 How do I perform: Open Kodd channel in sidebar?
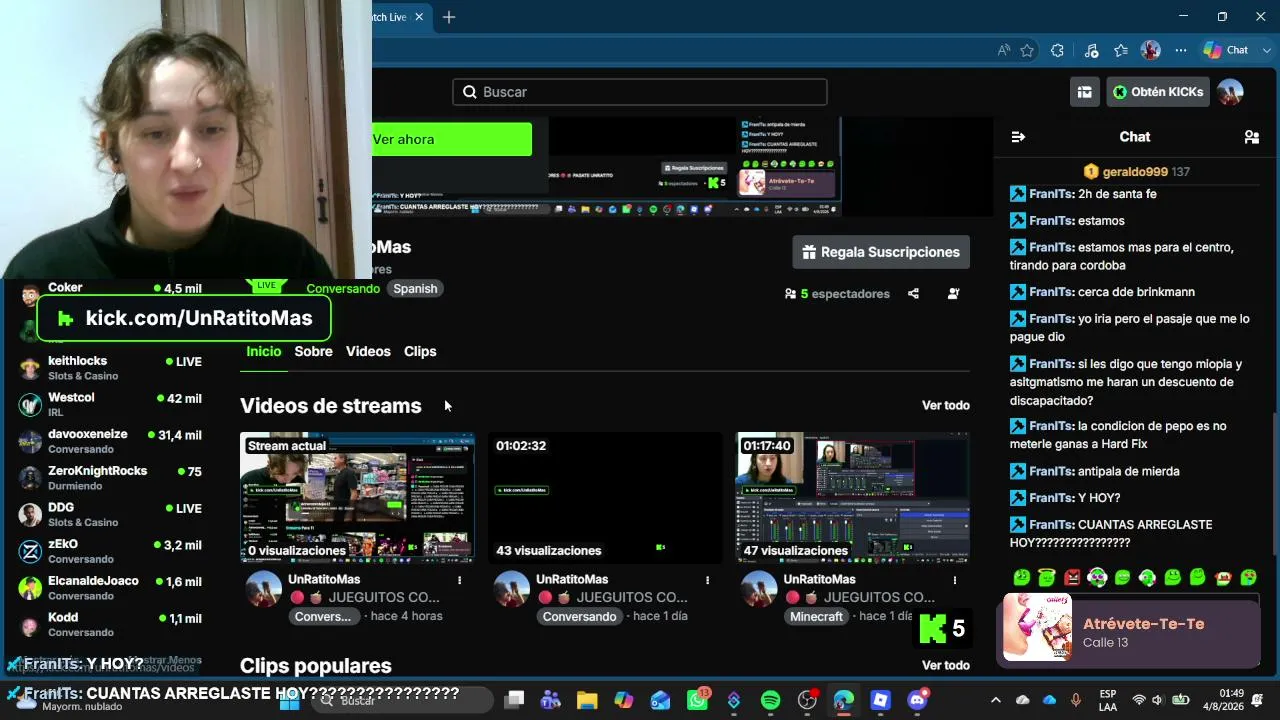click(x=111, y=624)
